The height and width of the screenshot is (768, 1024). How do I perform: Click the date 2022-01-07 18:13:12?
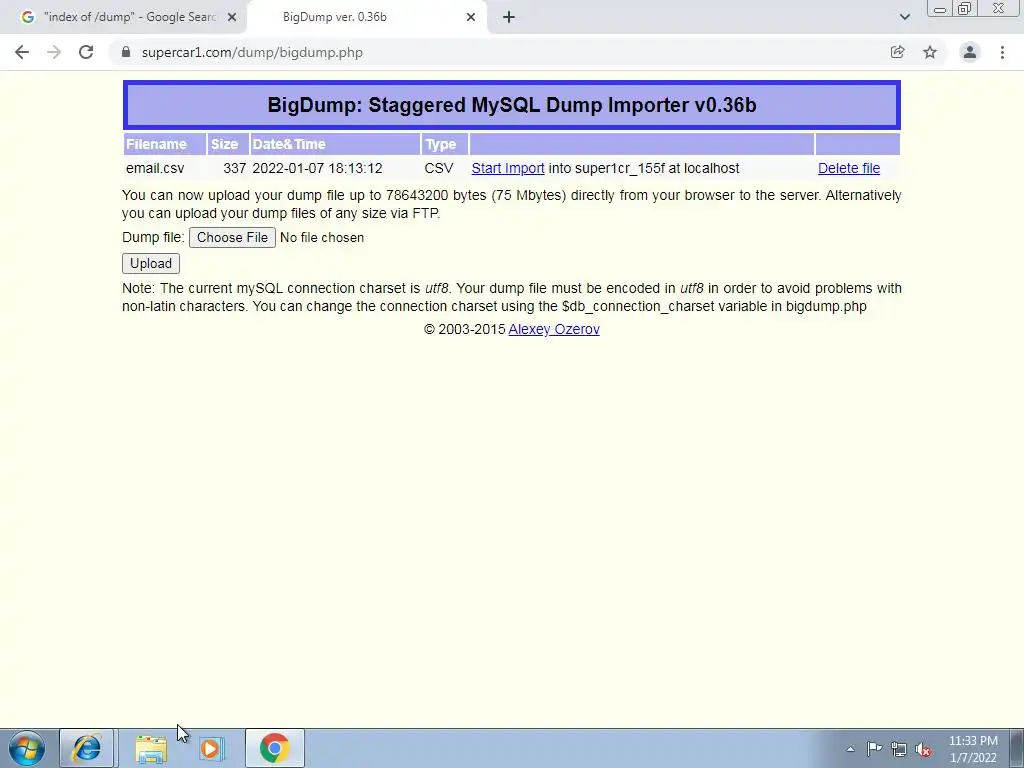(x=317, y=168)
